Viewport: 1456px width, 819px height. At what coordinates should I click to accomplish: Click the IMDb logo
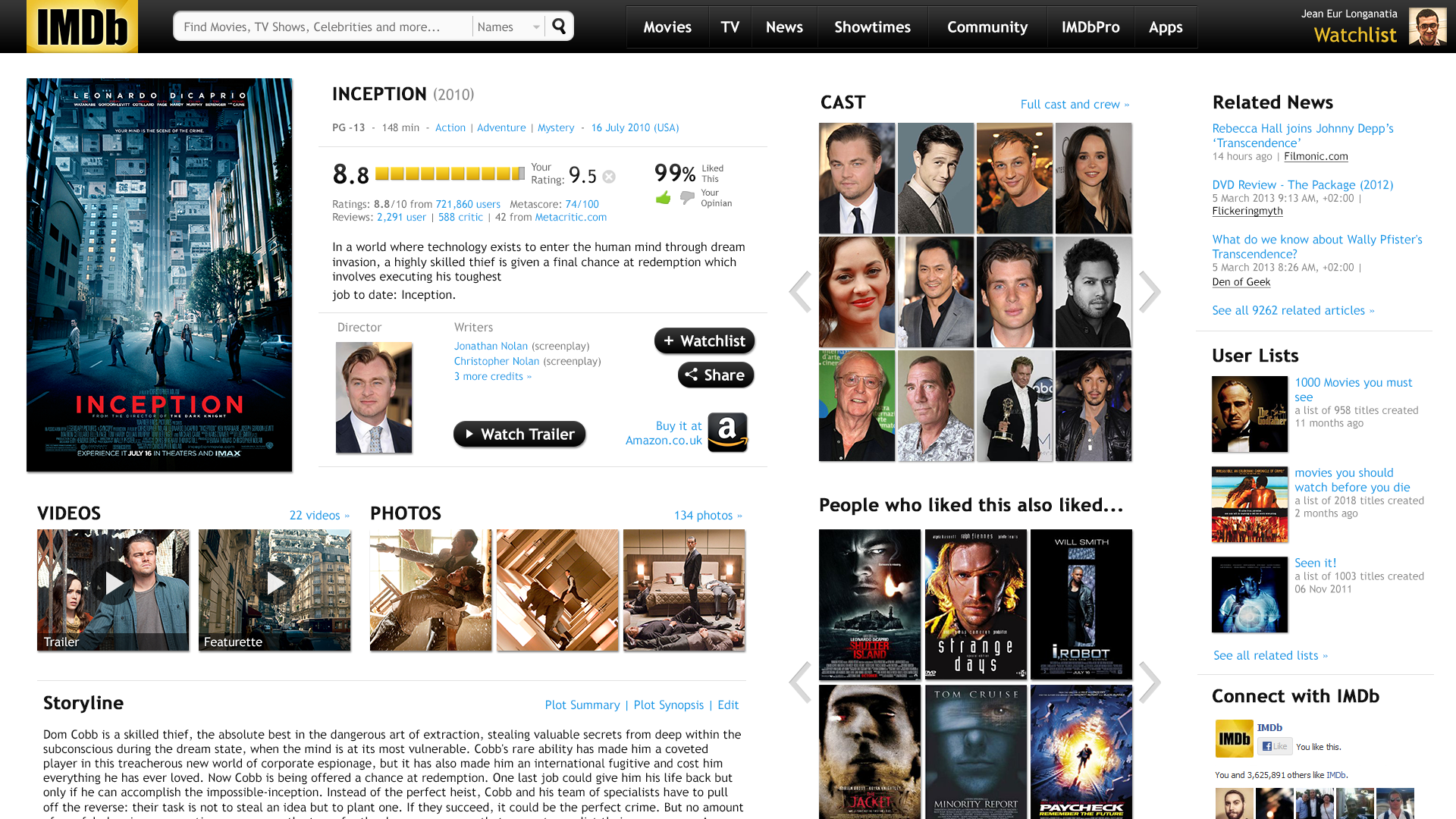coord(82,27)
